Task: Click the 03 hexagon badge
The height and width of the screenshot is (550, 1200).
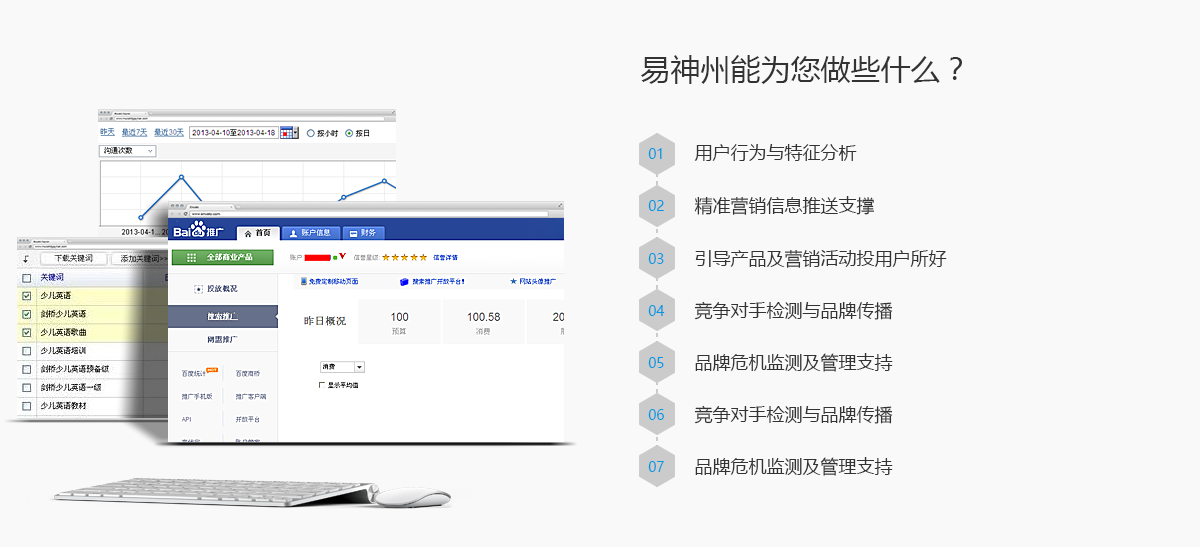Action: coord(656,258)
